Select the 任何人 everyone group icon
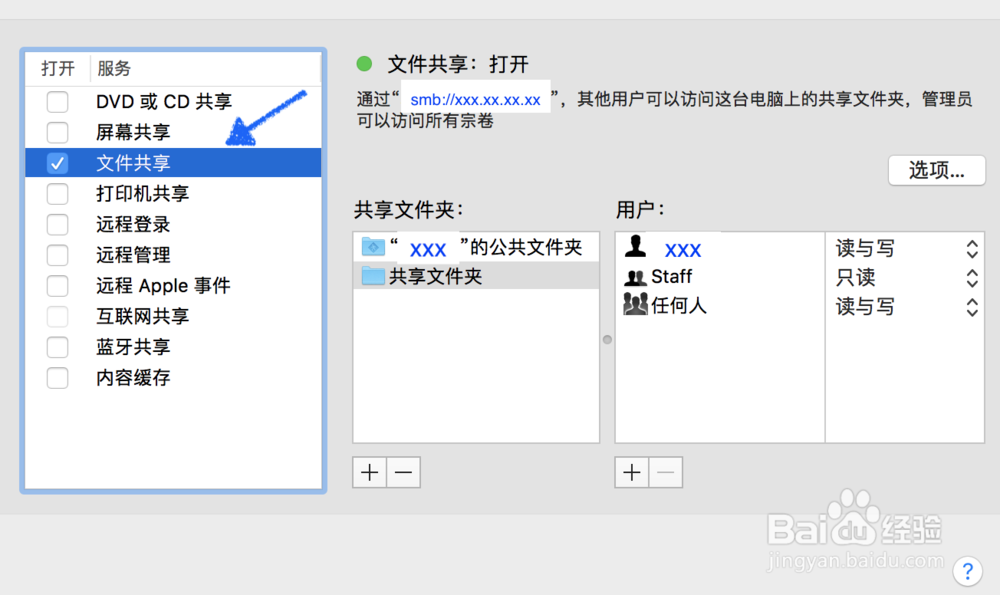The image size is (1000, 595). (635, 305)
